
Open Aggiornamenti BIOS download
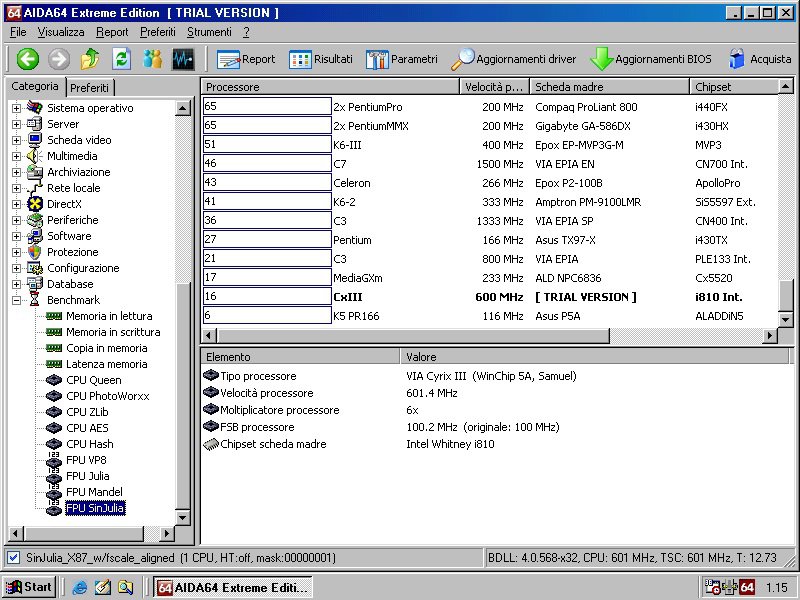click(x=651, y=59)
